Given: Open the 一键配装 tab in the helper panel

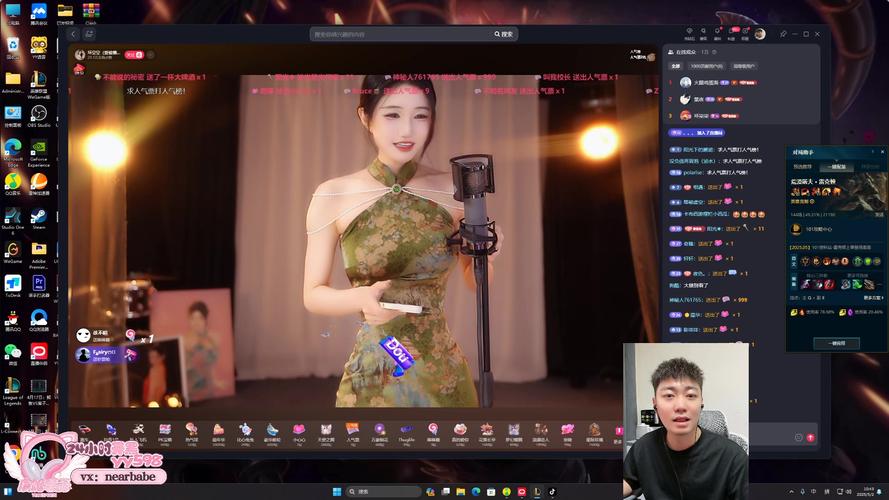Looking at the screenshot, I should [x=837, y=167].
